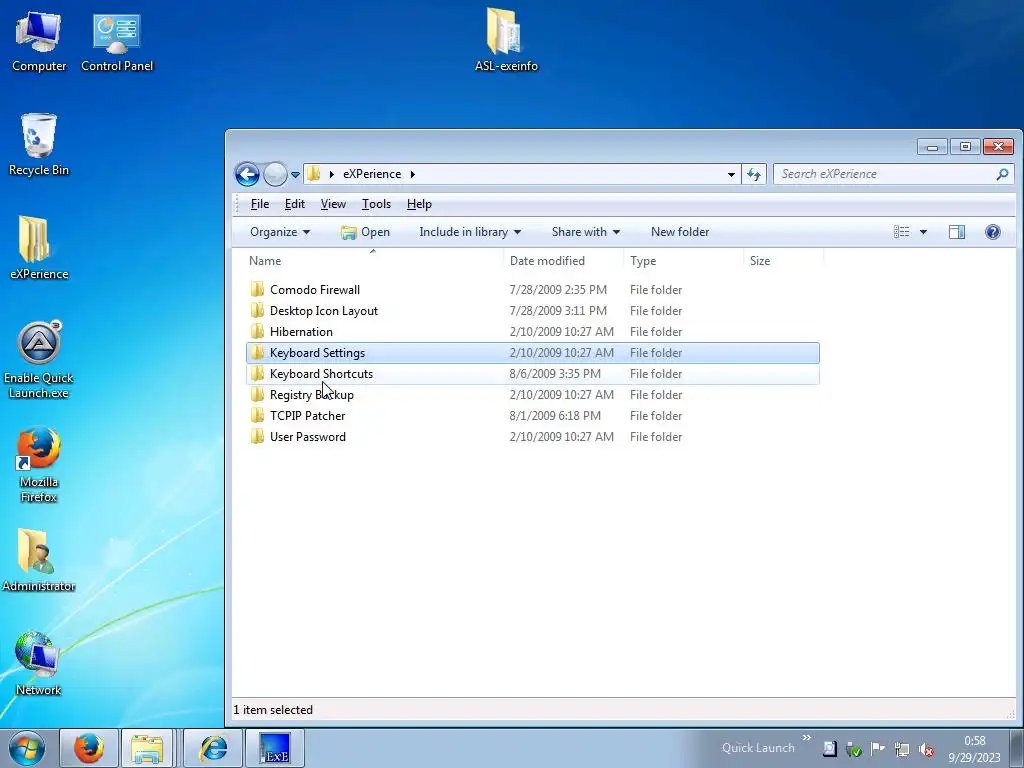1024x768 pixels.
Task: Open Internet Explorer from the taskbar
Action: (214, 748)
